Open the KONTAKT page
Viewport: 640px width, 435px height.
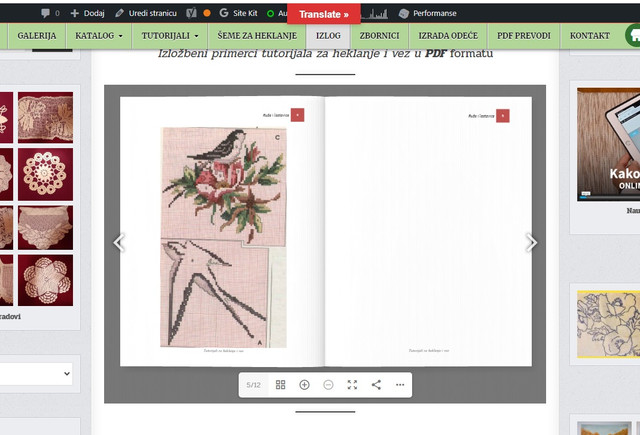coord(590,36)
